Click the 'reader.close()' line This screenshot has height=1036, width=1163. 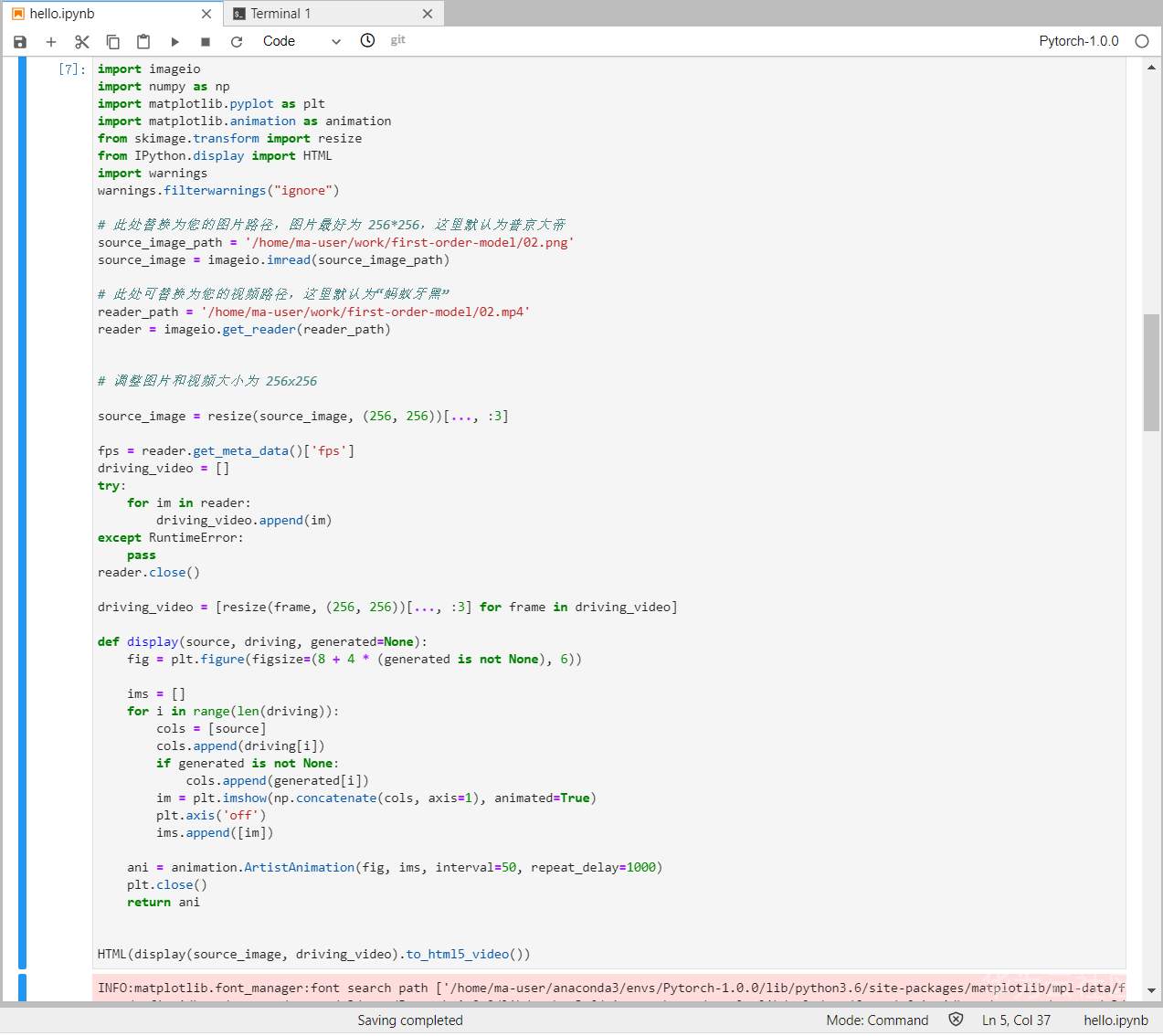tap(149, 573)
